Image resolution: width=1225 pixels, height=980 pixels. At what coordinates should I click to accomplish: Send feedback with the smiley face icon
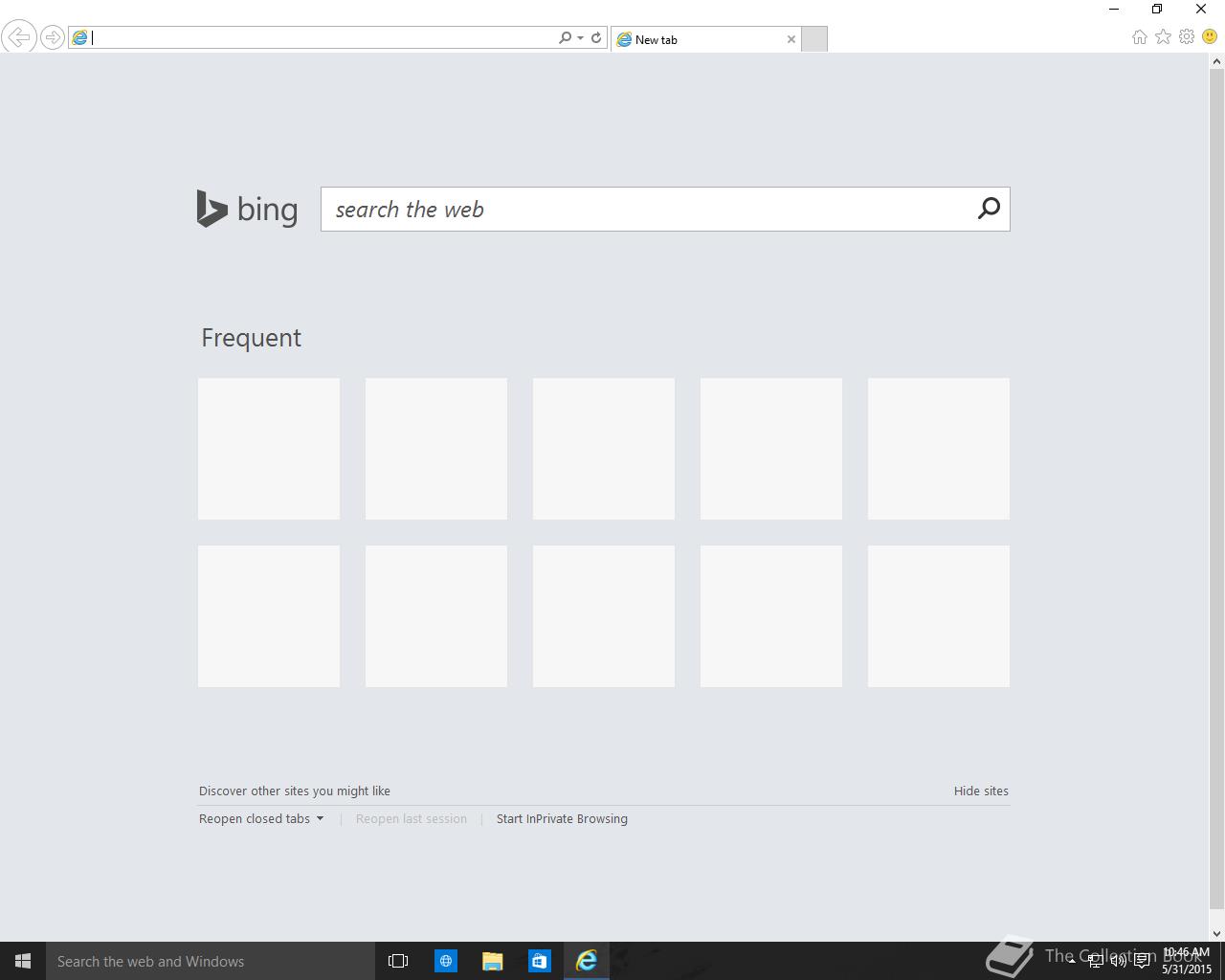(1210, 36)
